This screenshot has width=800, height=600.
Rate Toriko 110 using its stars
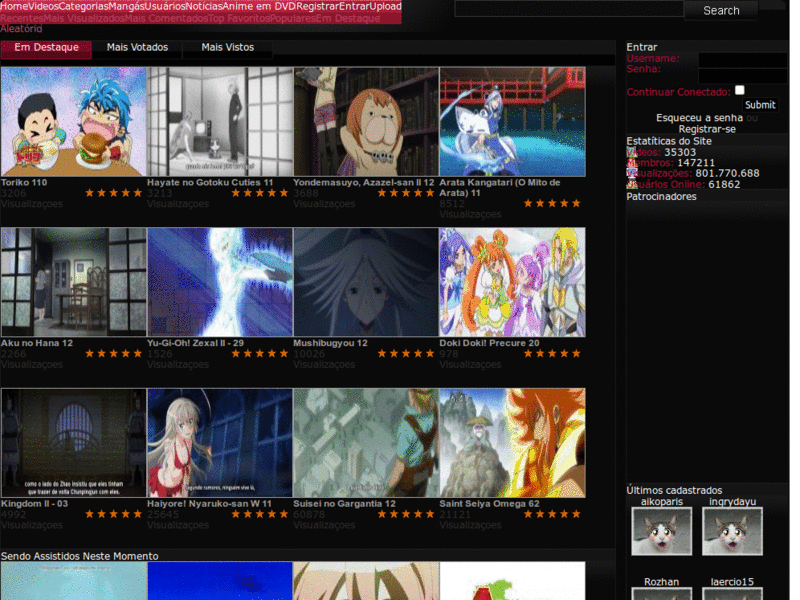tap(113, 193)
